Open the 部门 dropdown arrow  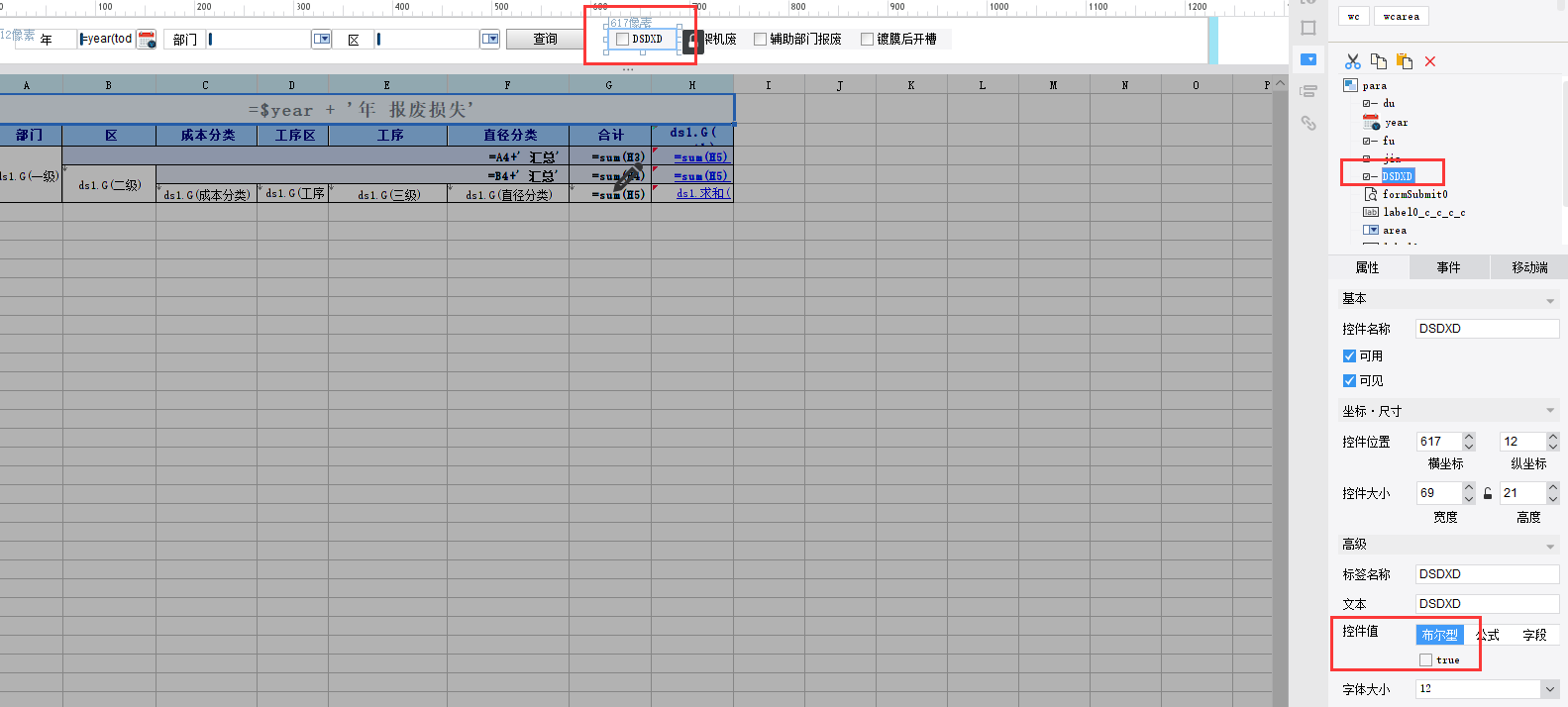point(322,39)
